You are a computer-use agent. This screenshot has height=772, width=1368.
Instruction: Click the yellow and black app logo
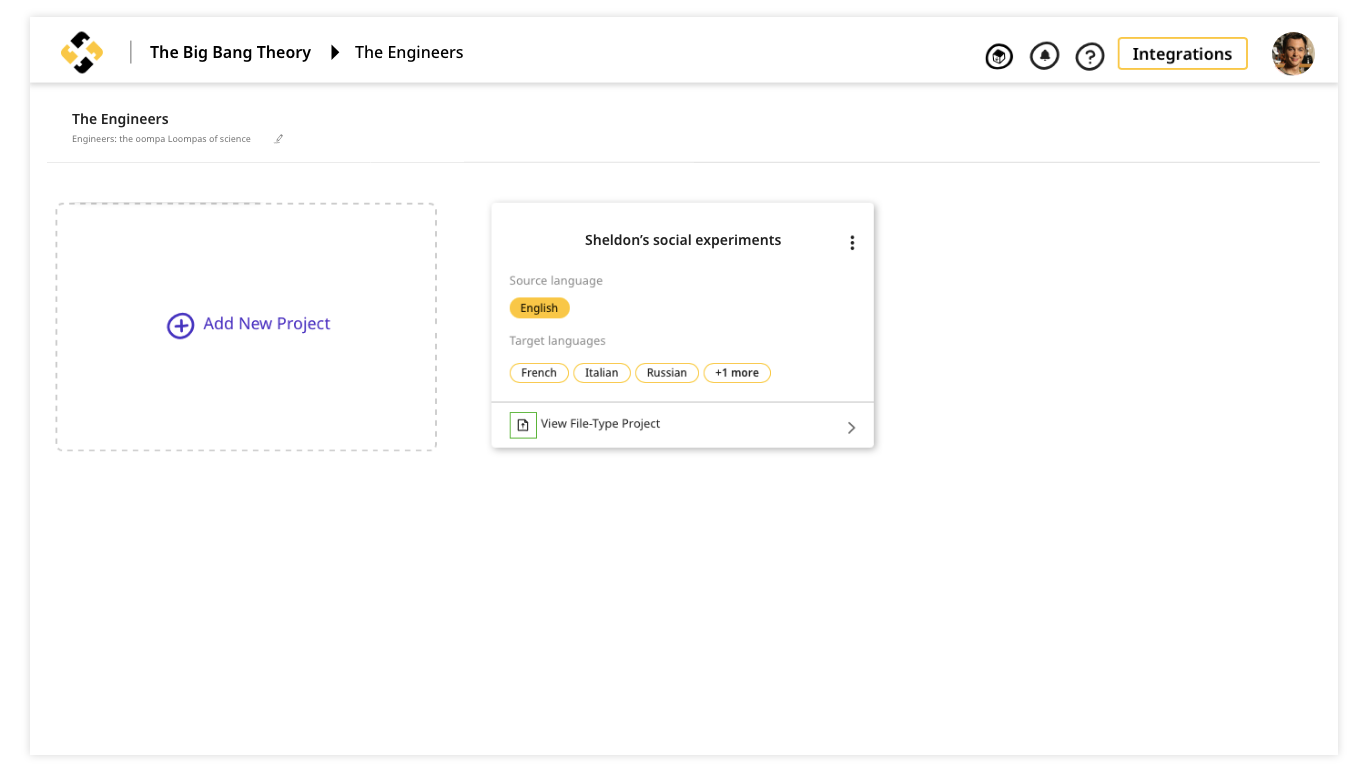point(82,52)
